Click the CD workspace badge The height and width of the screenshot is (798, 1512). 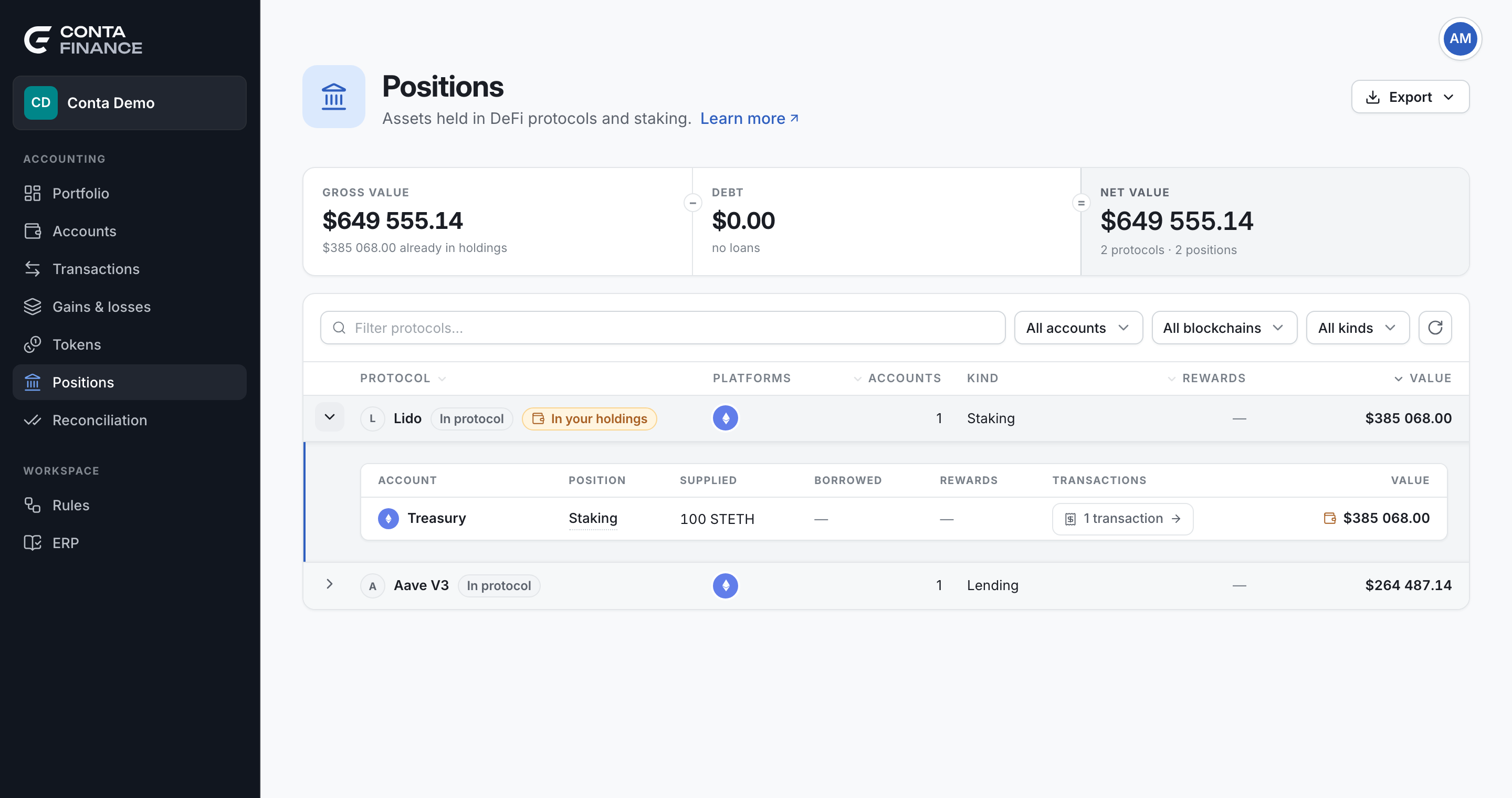tap(40, 103)
